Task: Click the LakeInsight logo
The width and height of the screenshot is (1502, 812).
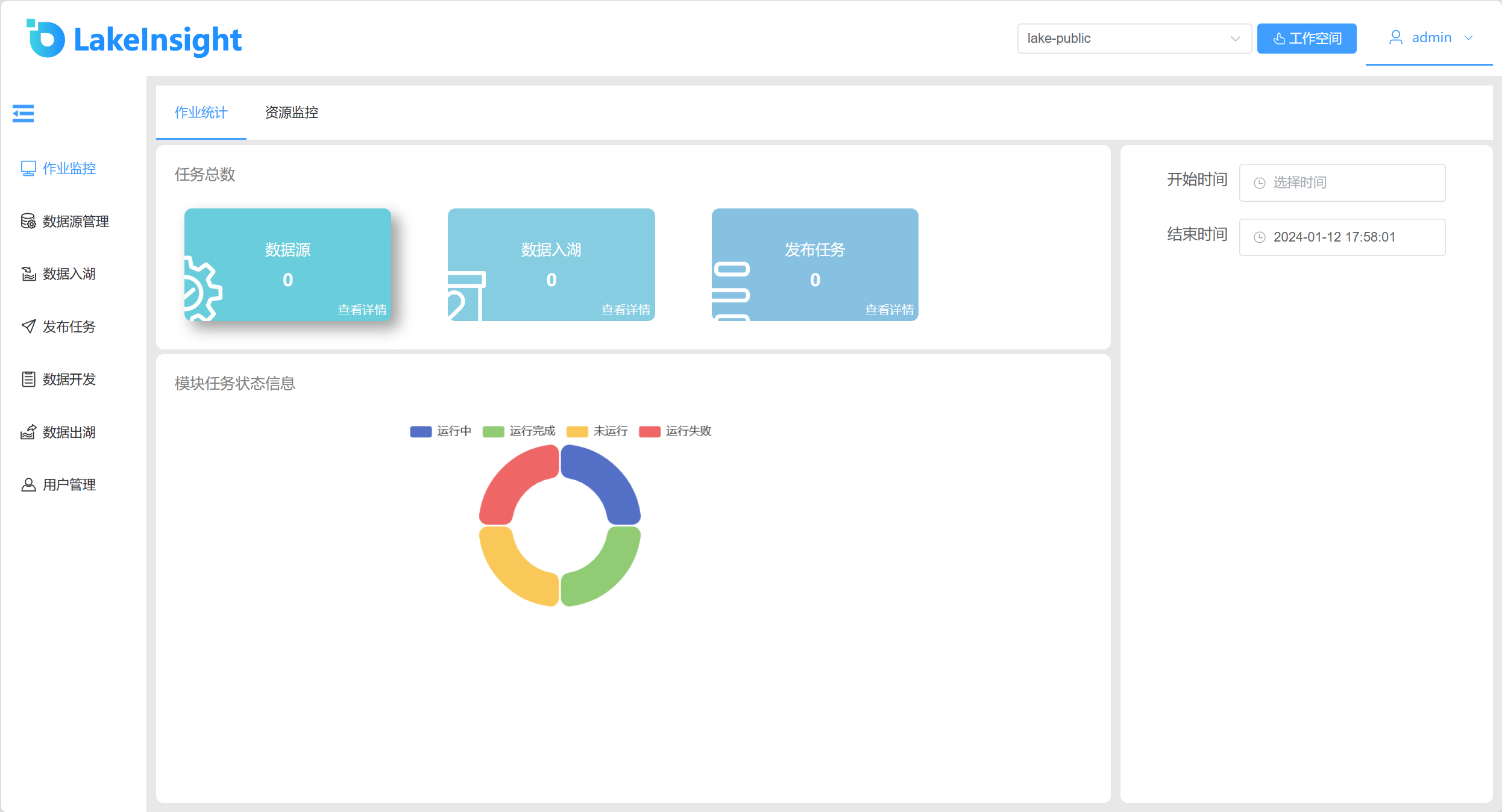Action: (134, 39)
